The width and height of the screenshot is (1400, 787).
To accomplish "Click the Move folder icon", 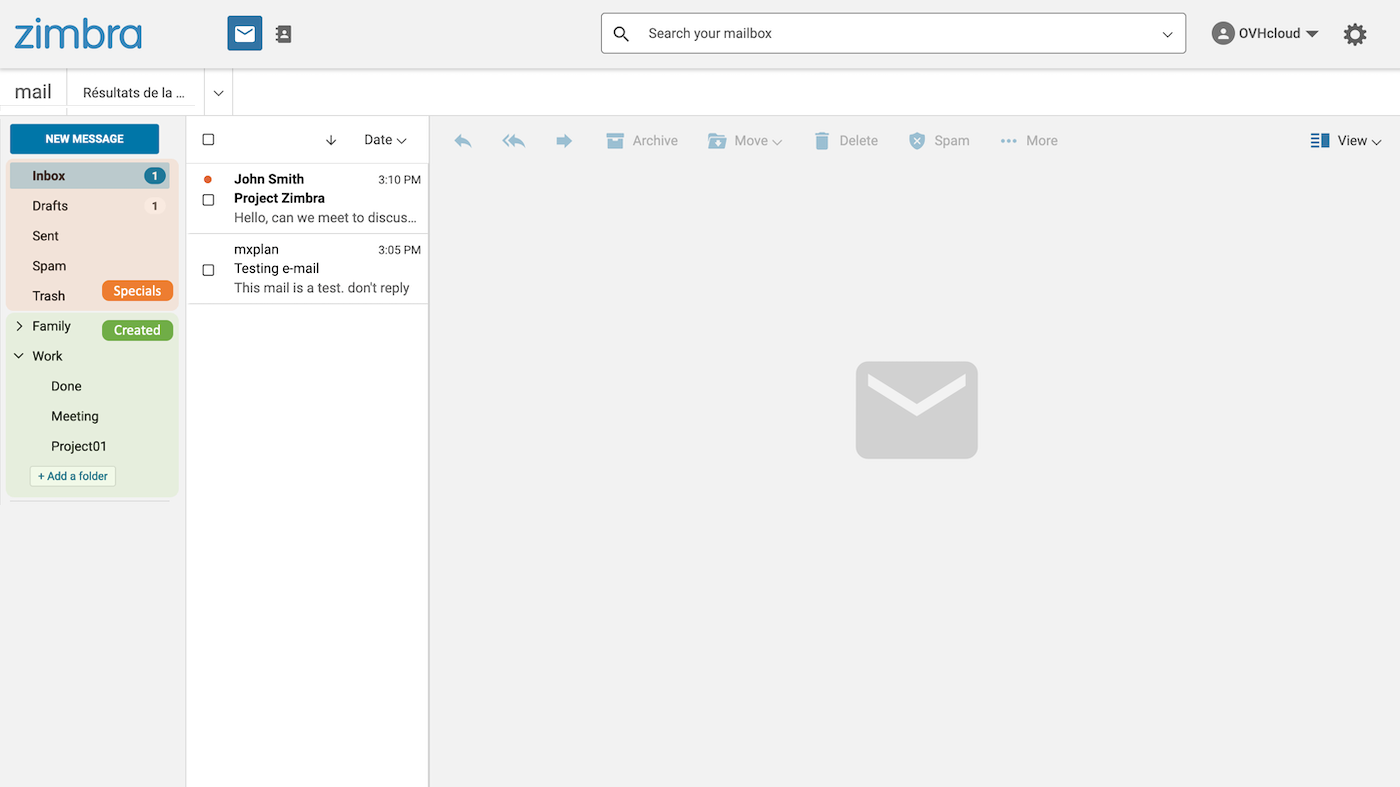I will [717, 141].
